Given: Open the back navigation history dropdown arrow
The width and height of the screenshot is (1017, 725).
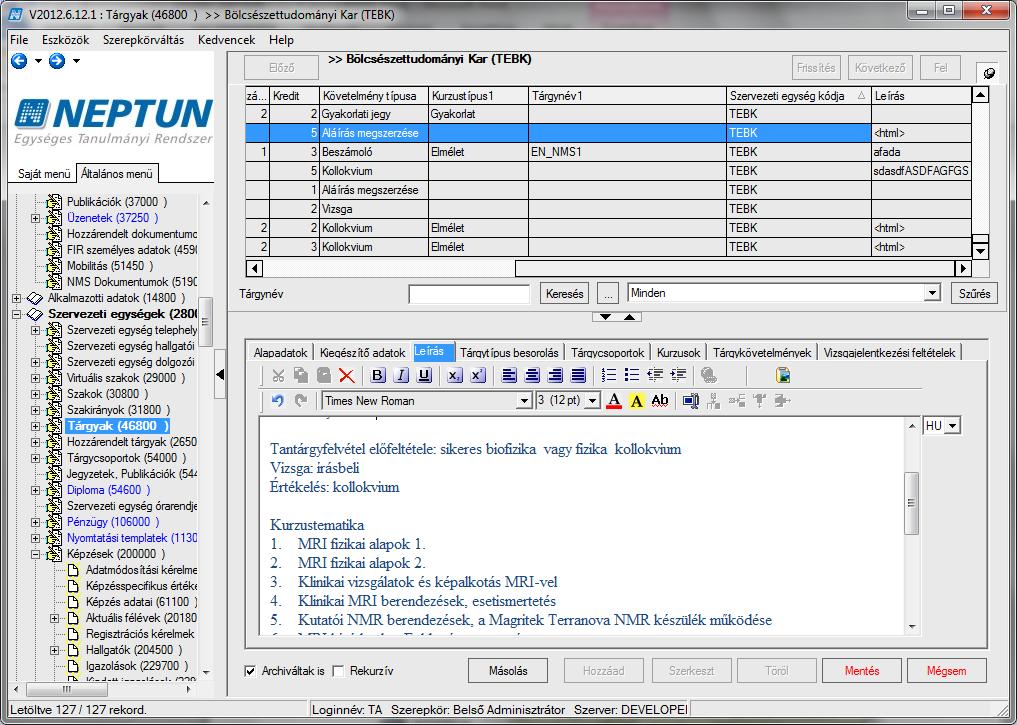Looking at the screenshot, I should pyautogui.click(x=38, y=61).
